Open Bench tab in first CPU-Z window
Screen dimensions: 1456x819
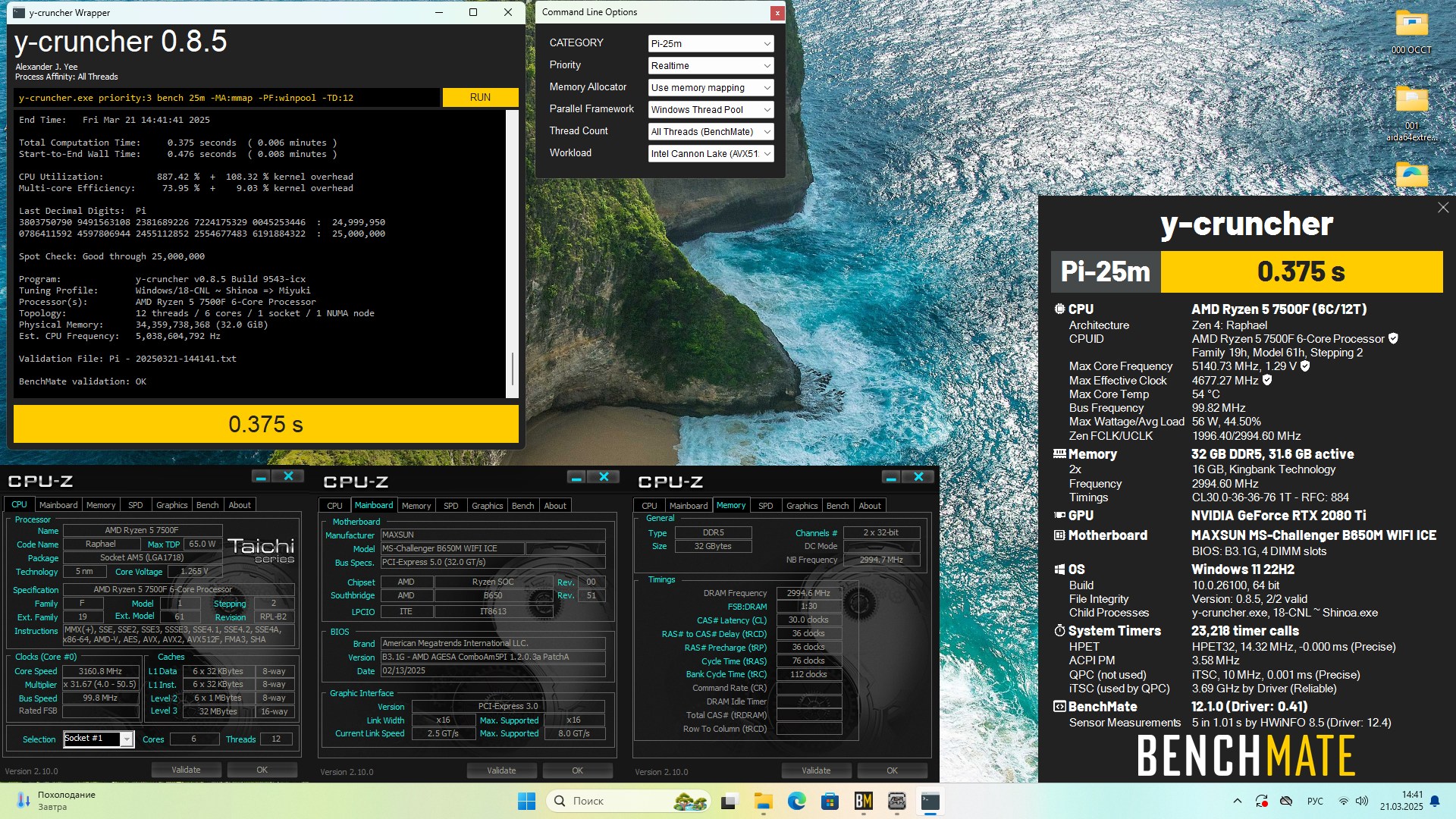(x=207, y=505)
